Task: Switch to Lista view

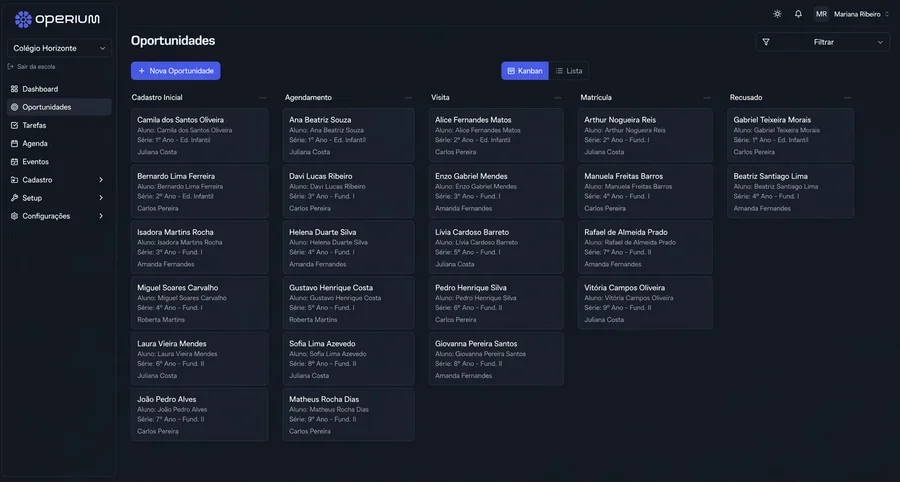Action: tap(569, 71)
